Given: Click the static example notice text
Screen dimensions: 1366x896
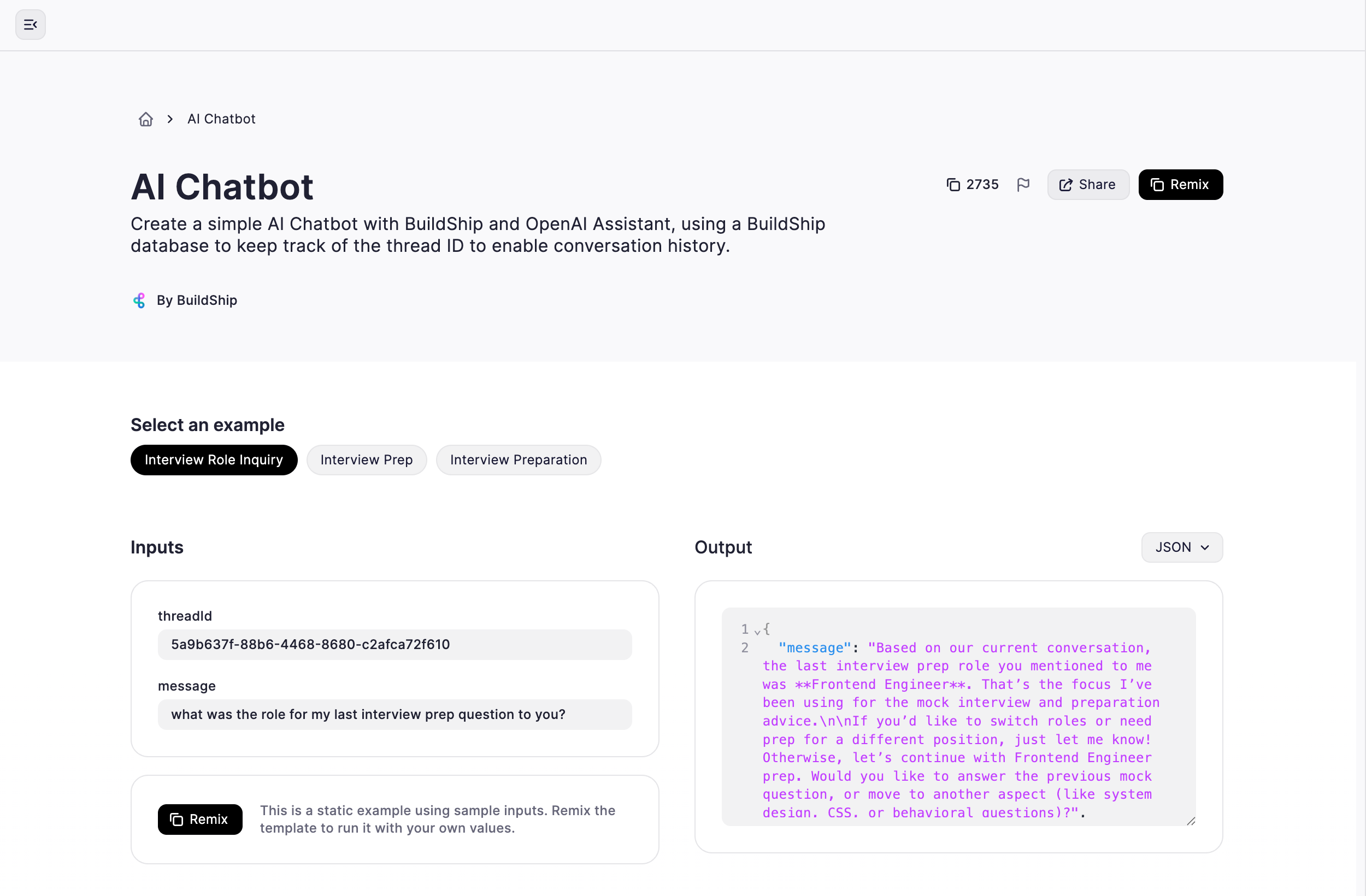Looking at the screenshot, I should point(437,819).
